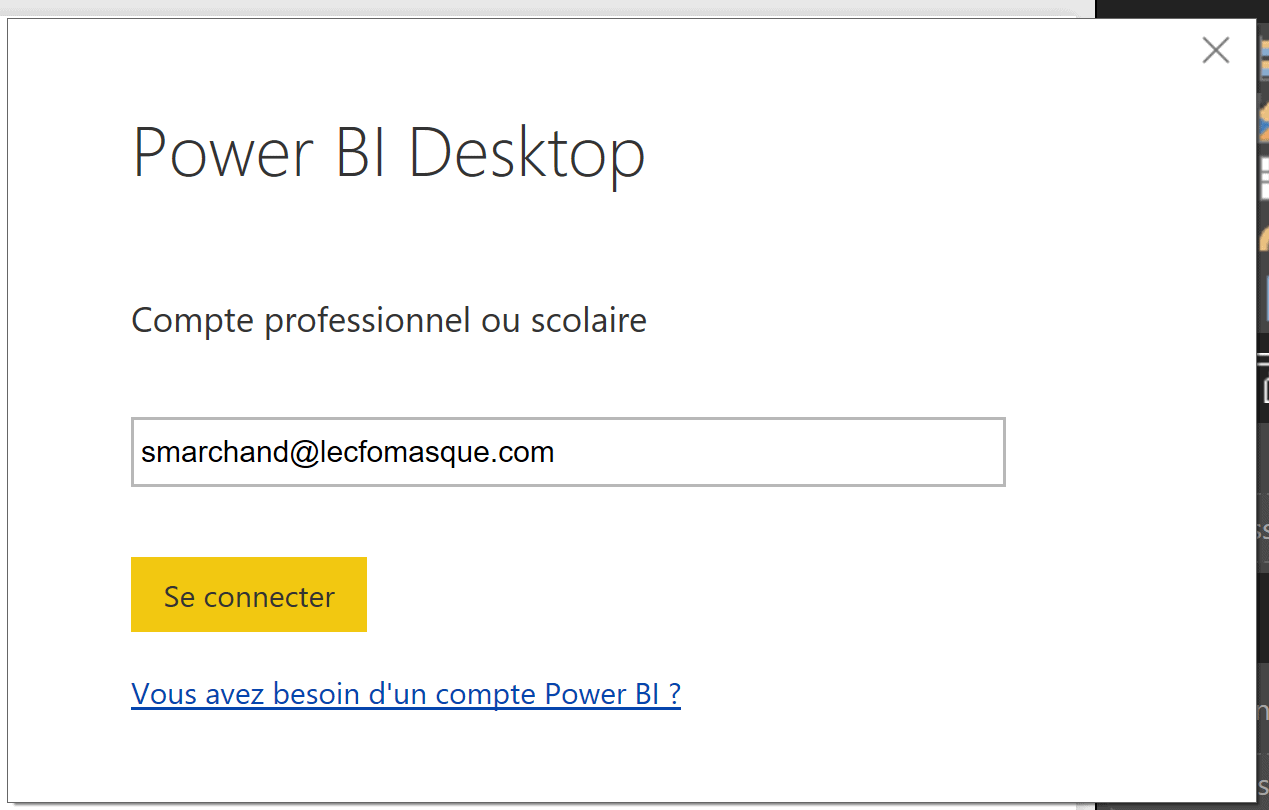
Task: Pick the white table-like icon at right edge
Action: point(1263,178)
